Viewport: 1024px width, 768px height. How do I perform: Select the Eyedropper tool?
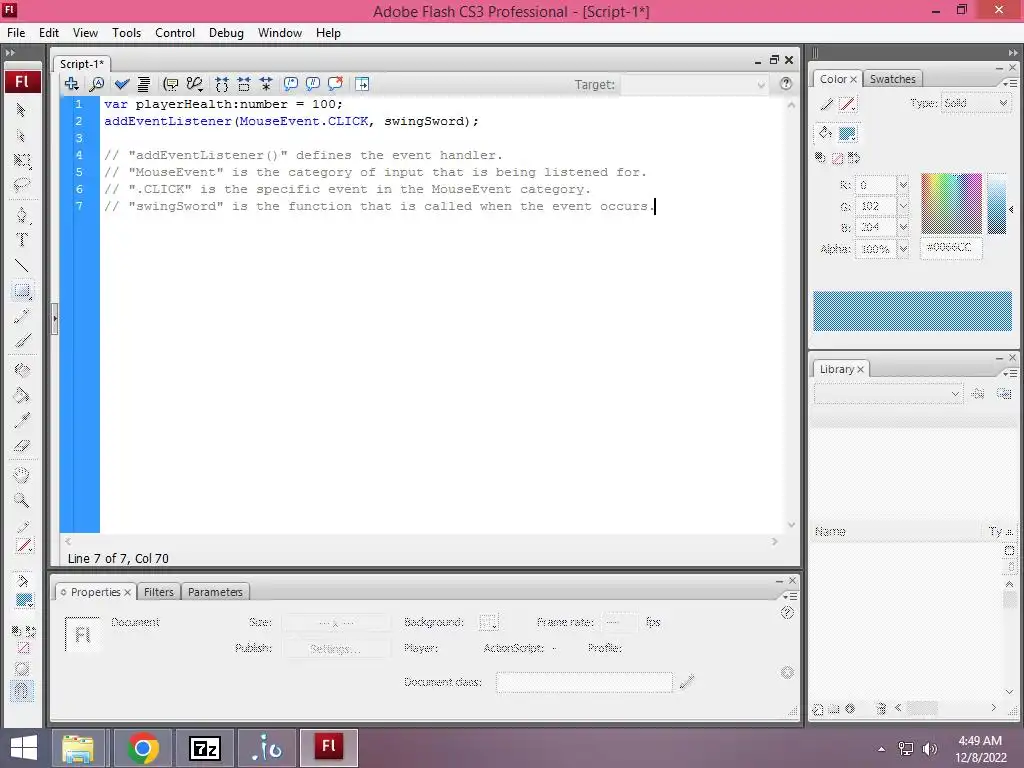[22, 421]
